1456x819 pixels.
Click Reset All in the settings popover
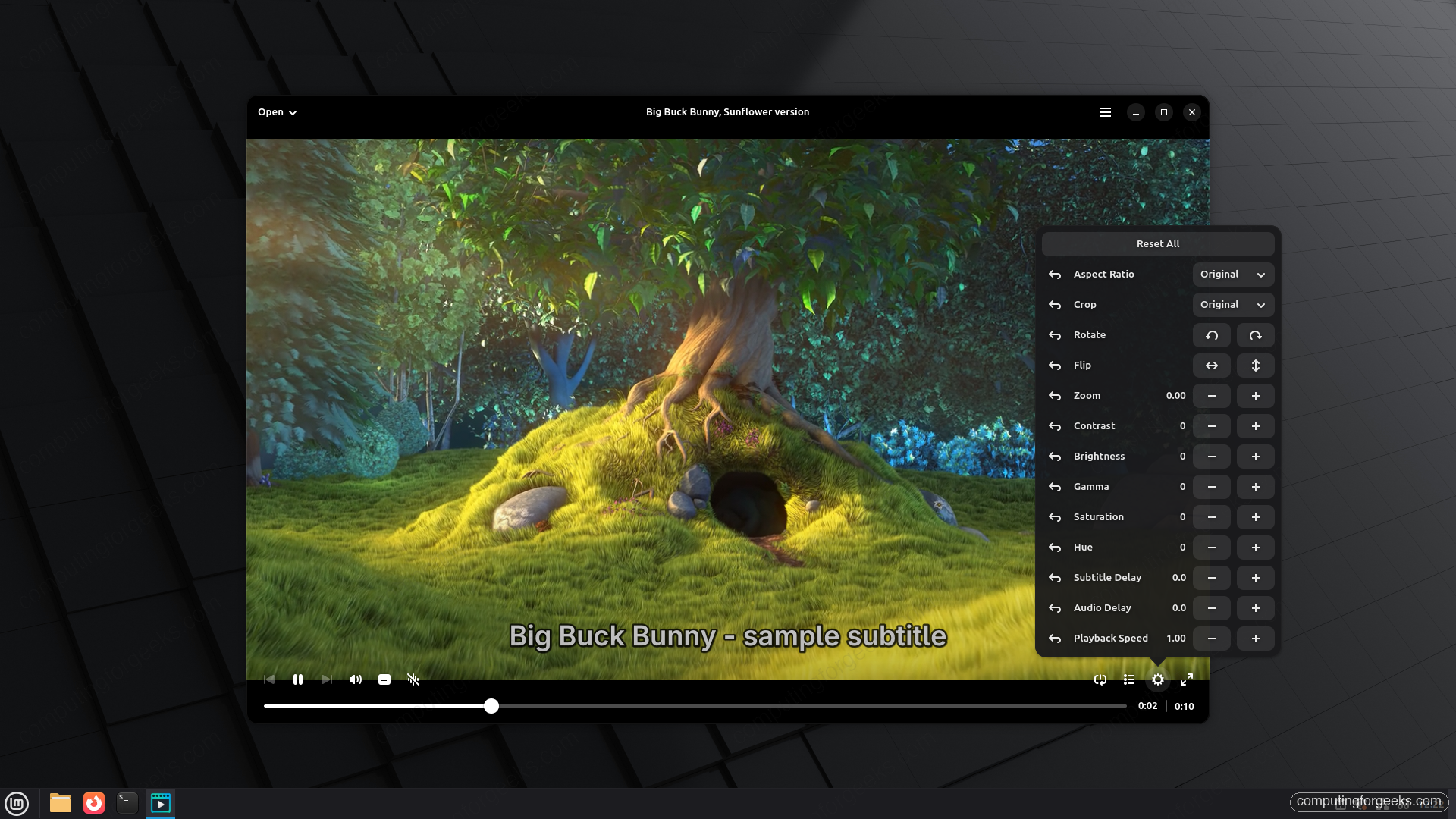(1158, 244)
